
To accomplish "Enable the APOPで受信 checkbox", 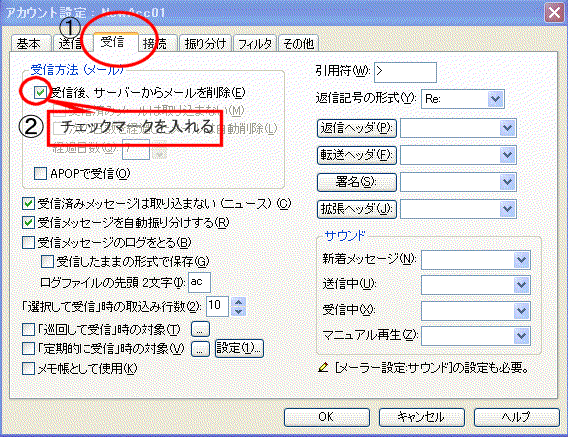I will pos(40,174).
